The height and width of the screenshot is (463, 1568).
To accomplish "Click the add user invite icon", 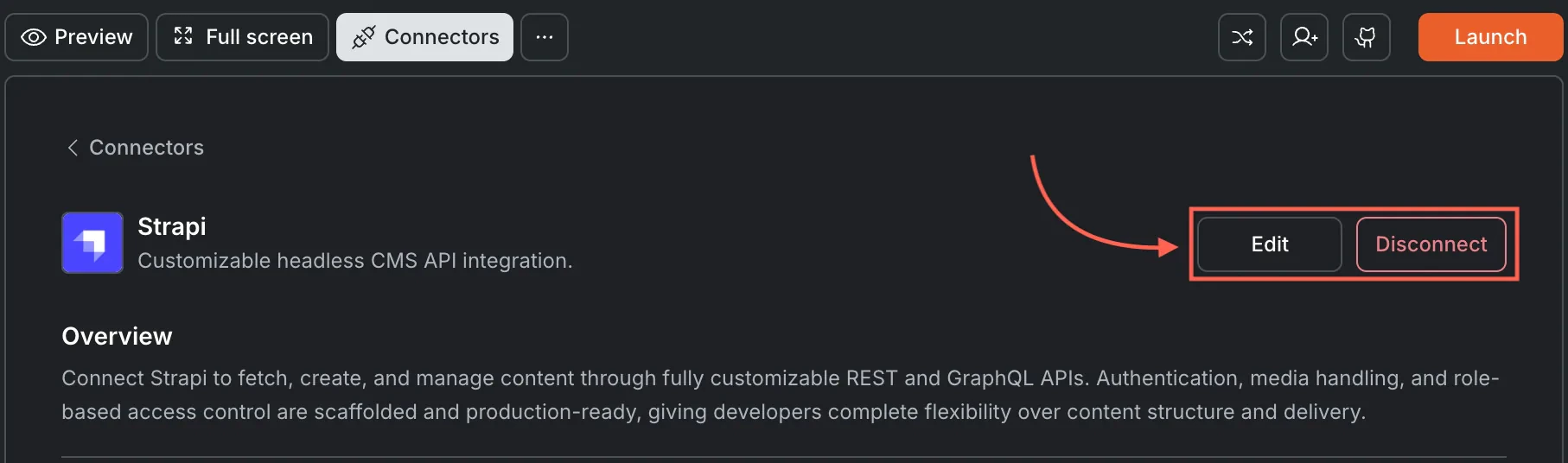I will 1304,37.
